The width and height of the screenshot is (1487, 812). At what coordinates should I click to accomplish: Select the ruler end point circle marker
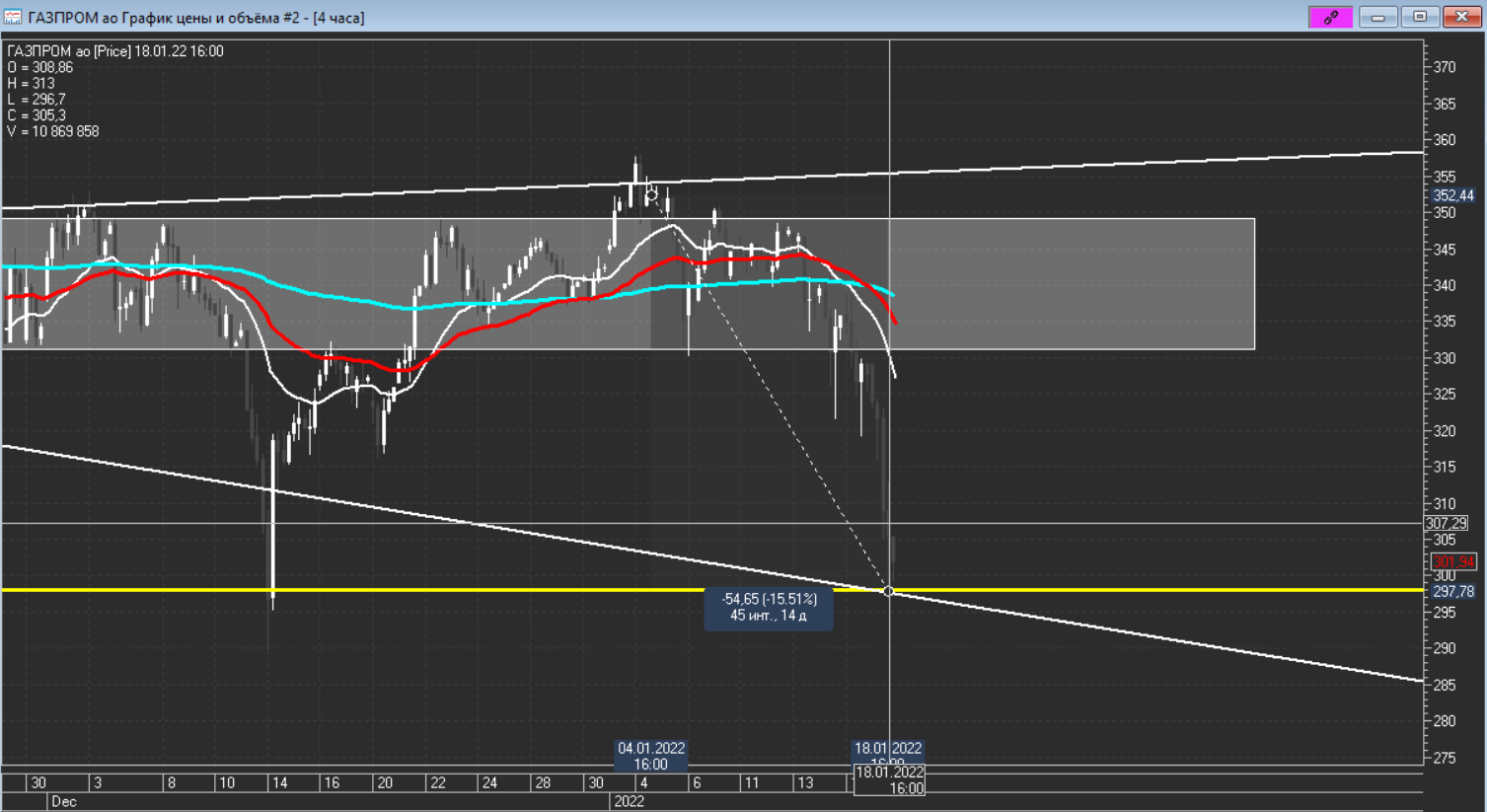(x=889, y=591)
